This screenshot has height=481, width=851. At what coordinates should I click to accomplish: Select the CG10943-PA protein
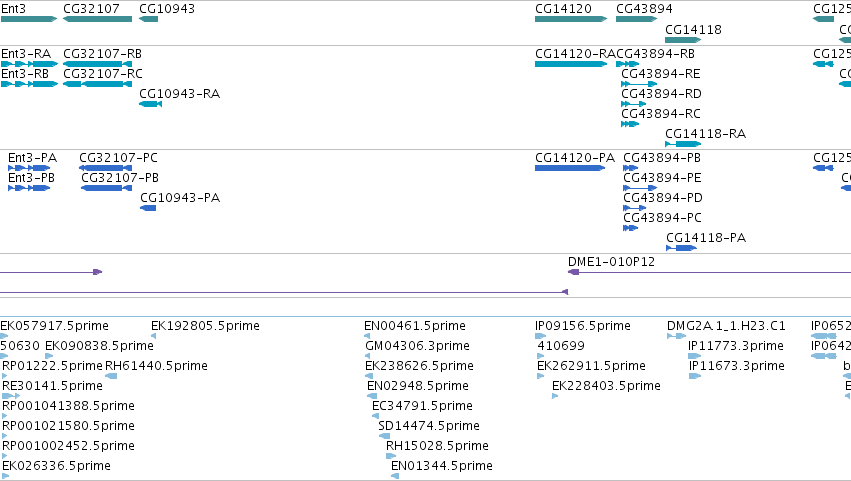148,208
